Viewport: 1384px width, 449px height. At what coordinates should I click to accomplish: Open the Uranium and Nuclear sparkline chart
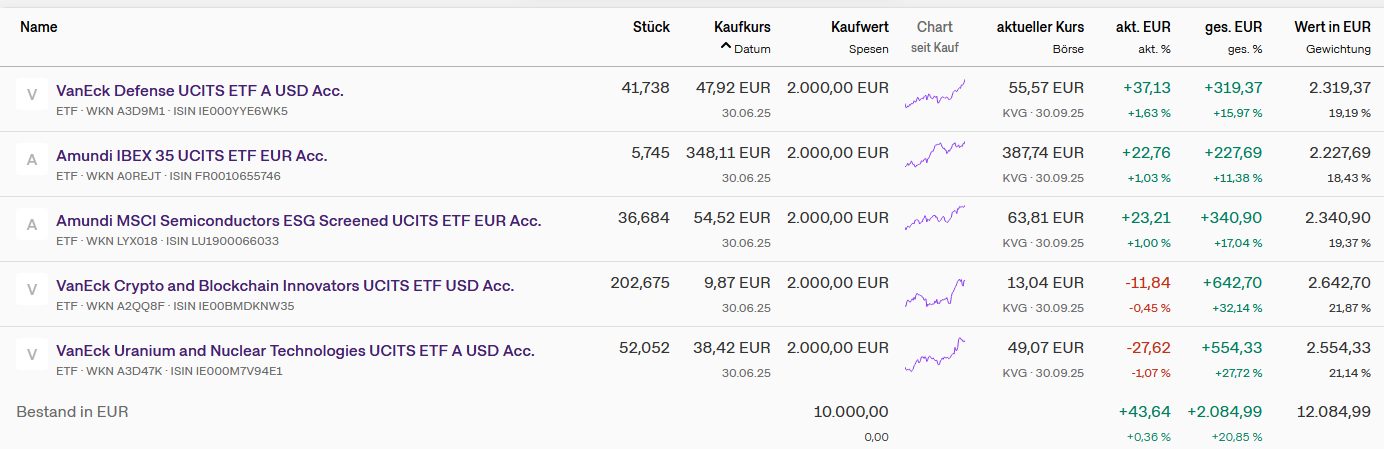[935, 356]
